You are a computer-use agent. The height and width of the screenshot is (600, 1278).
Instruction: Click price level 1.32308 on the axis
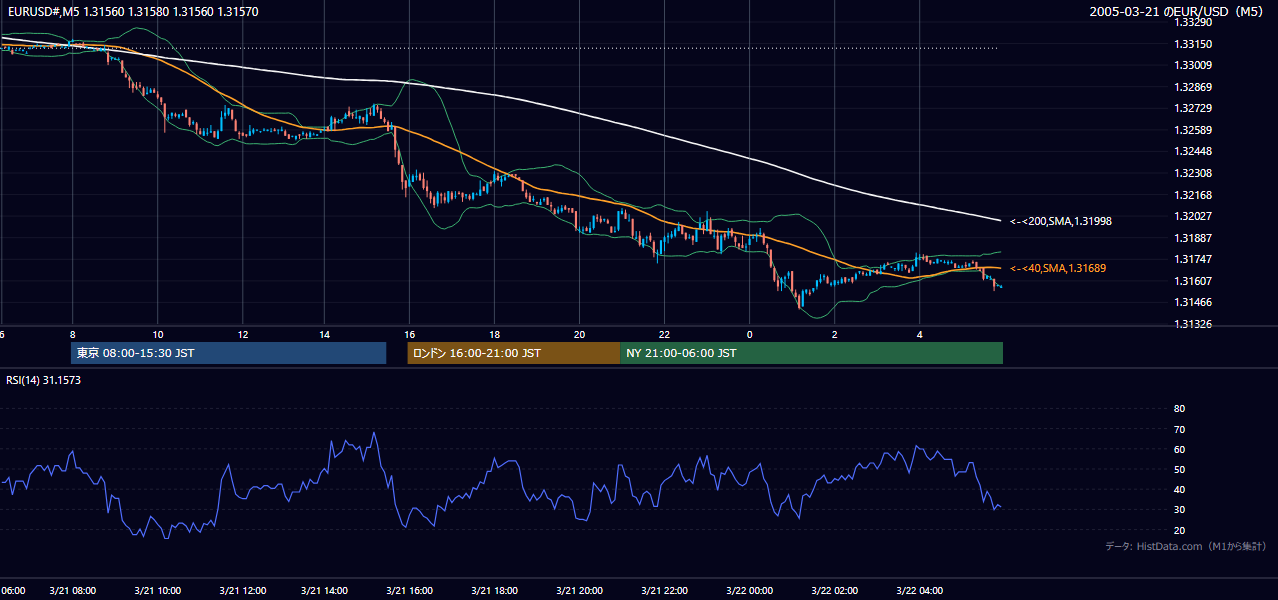coord(1193,173)
